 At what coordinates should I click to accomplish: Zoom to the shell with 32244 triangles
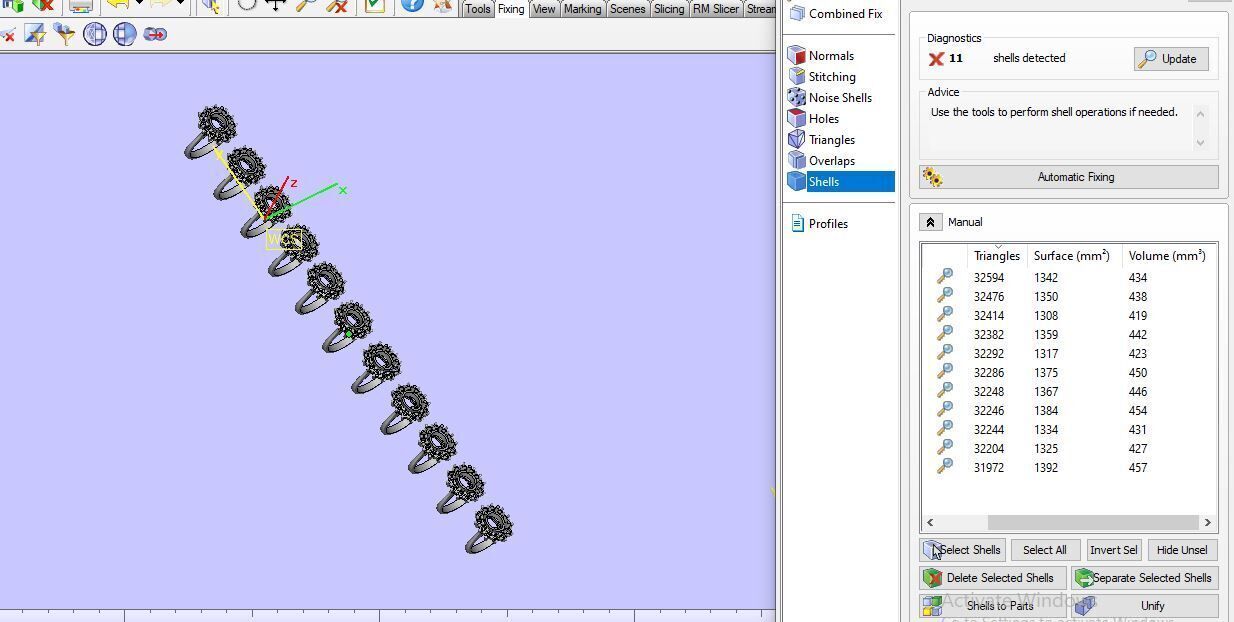pyautogui.click(x=944, y=429)
